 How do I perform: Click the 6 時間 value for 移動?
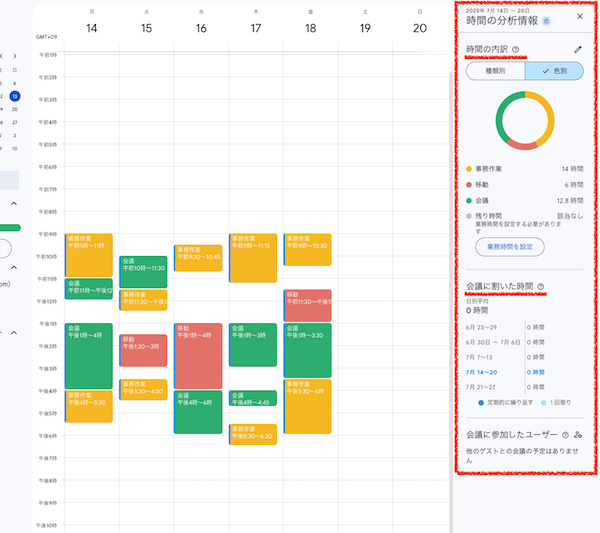(574, 185)
